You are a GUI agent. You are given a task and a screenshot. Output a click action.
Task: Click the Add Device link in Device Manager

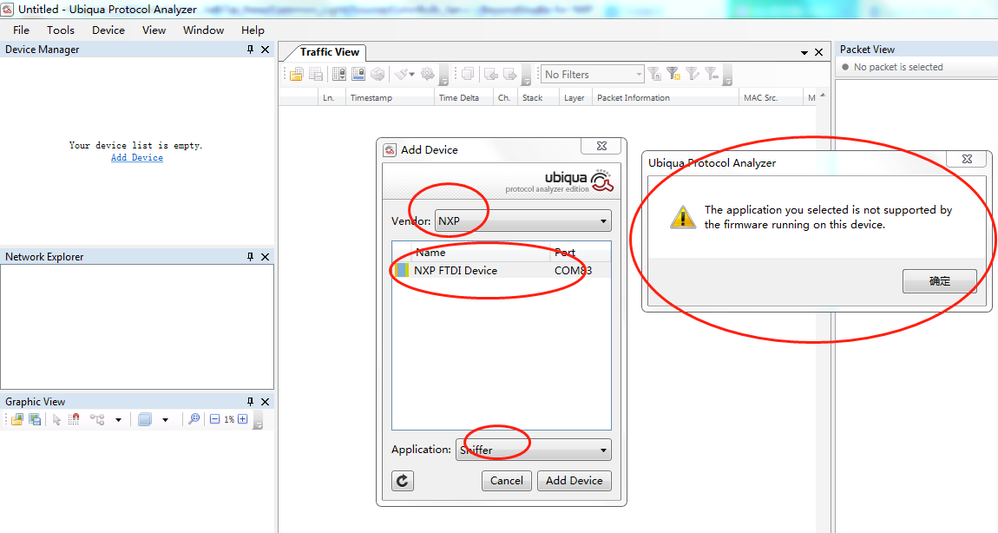pos(137,158)
